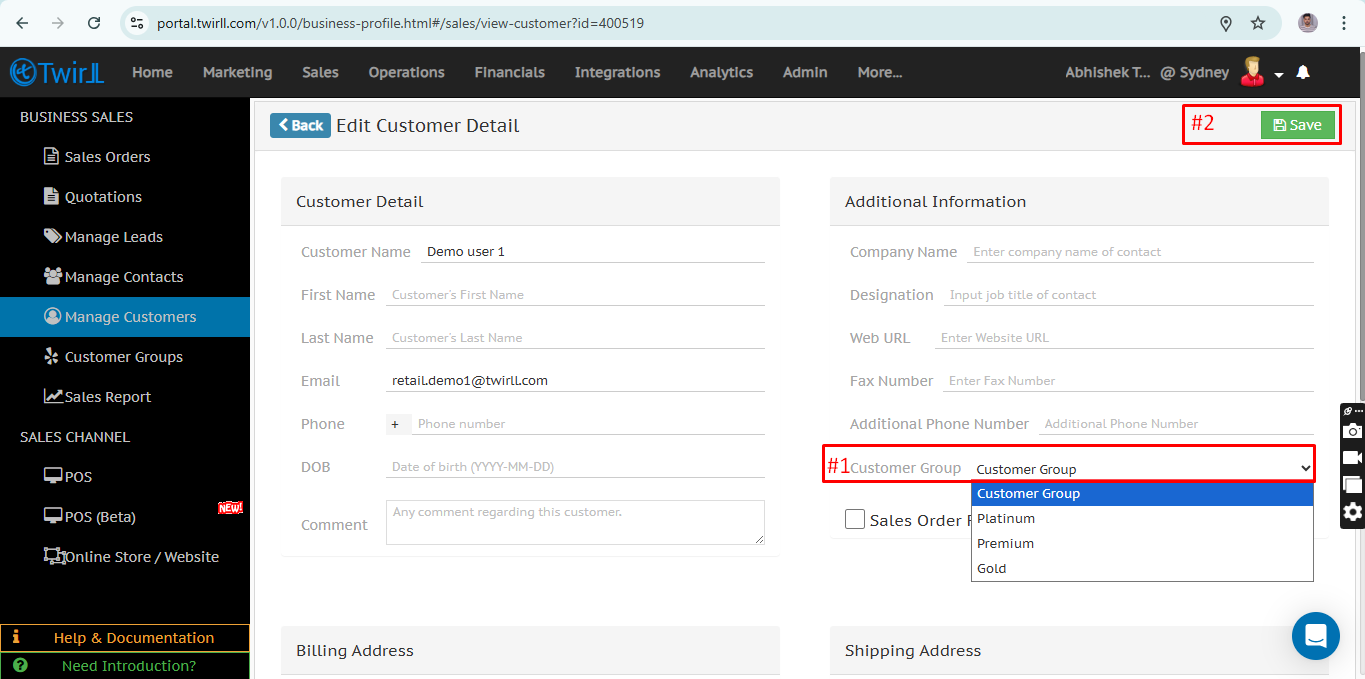
Task: Open Help & Documentation
Action: point(125,638)
